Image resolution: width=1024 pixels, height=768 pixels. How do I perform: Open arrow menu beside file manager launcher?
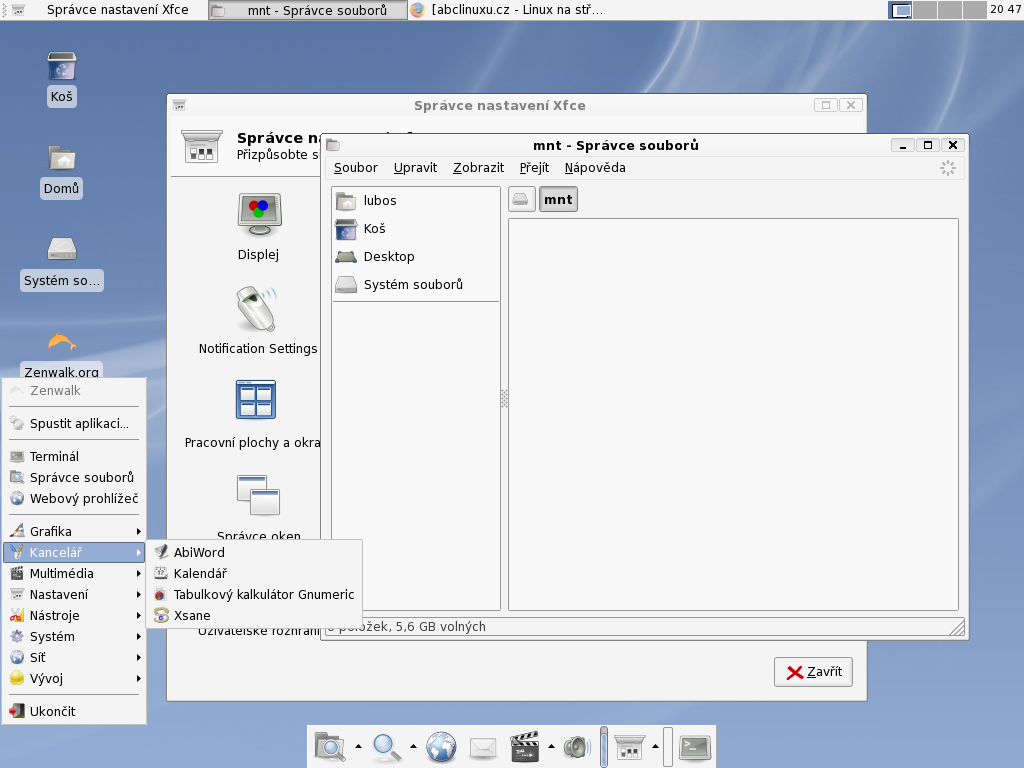click(x=359, y=746)
